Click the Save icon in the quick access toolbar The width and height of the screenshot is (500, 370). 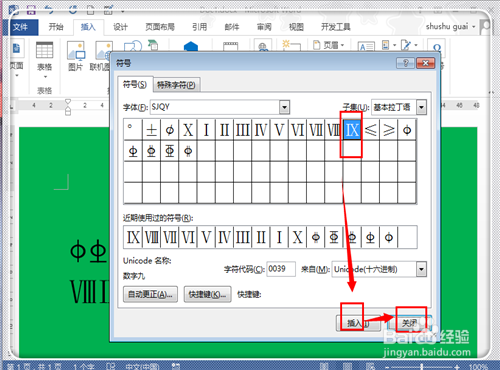click(x=31, y=10)
